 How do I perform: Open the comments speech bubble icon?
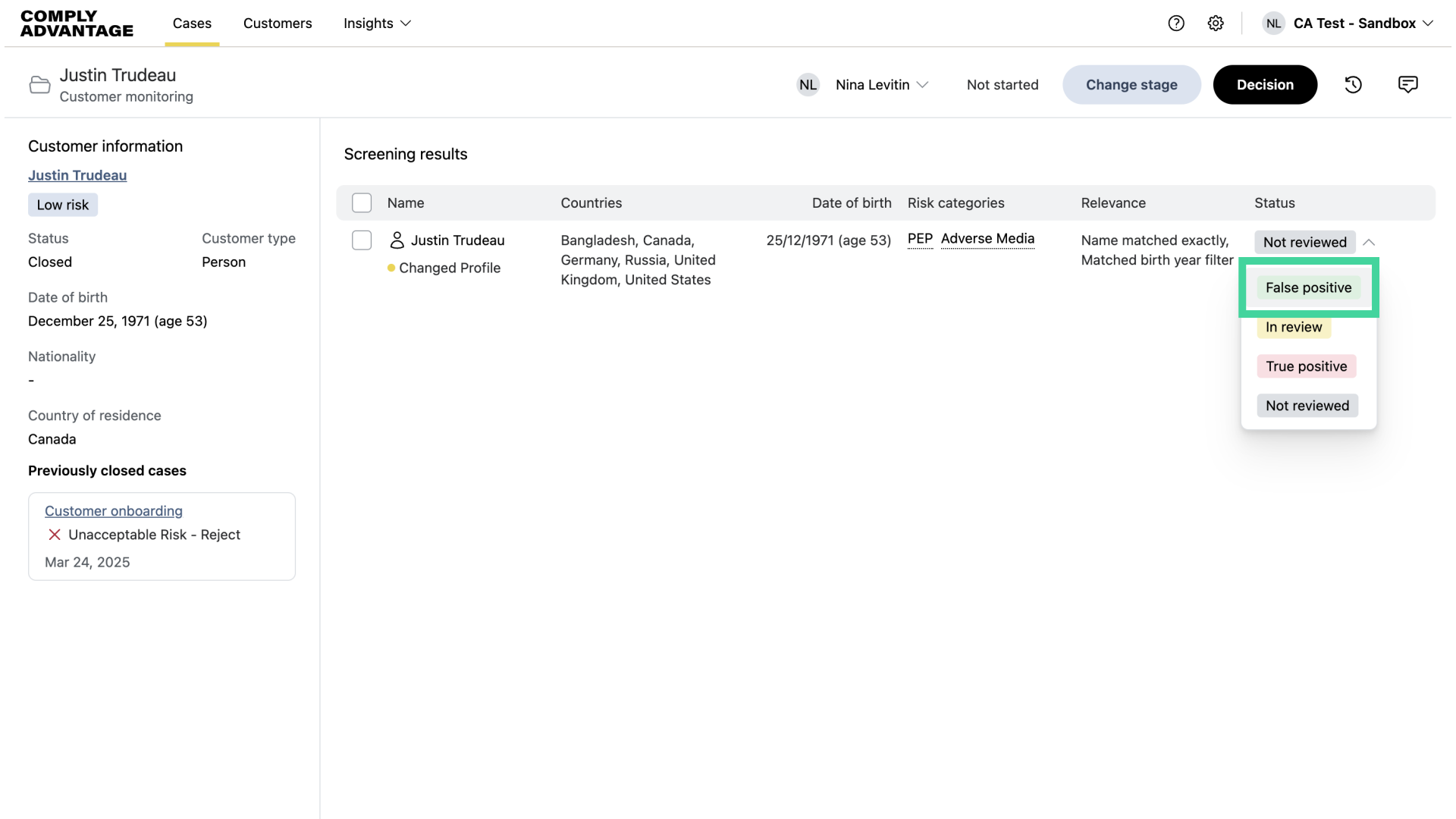click(1407, 85)
